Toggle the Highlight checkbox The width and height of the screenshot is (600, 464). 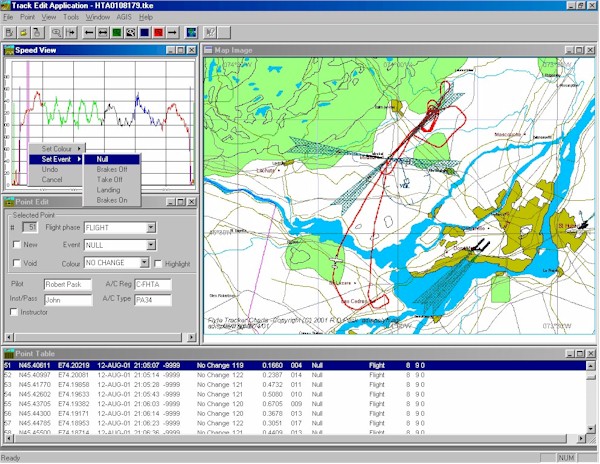tap(159, 263)
